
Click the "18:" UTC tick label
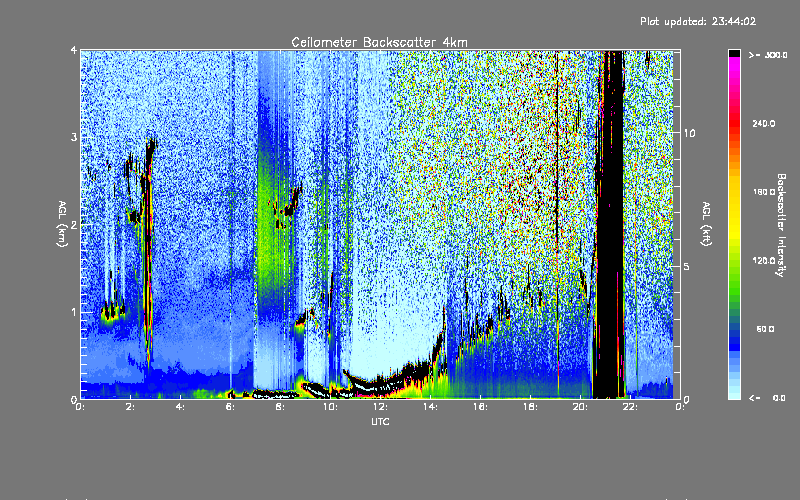click(x=530, y=407)
